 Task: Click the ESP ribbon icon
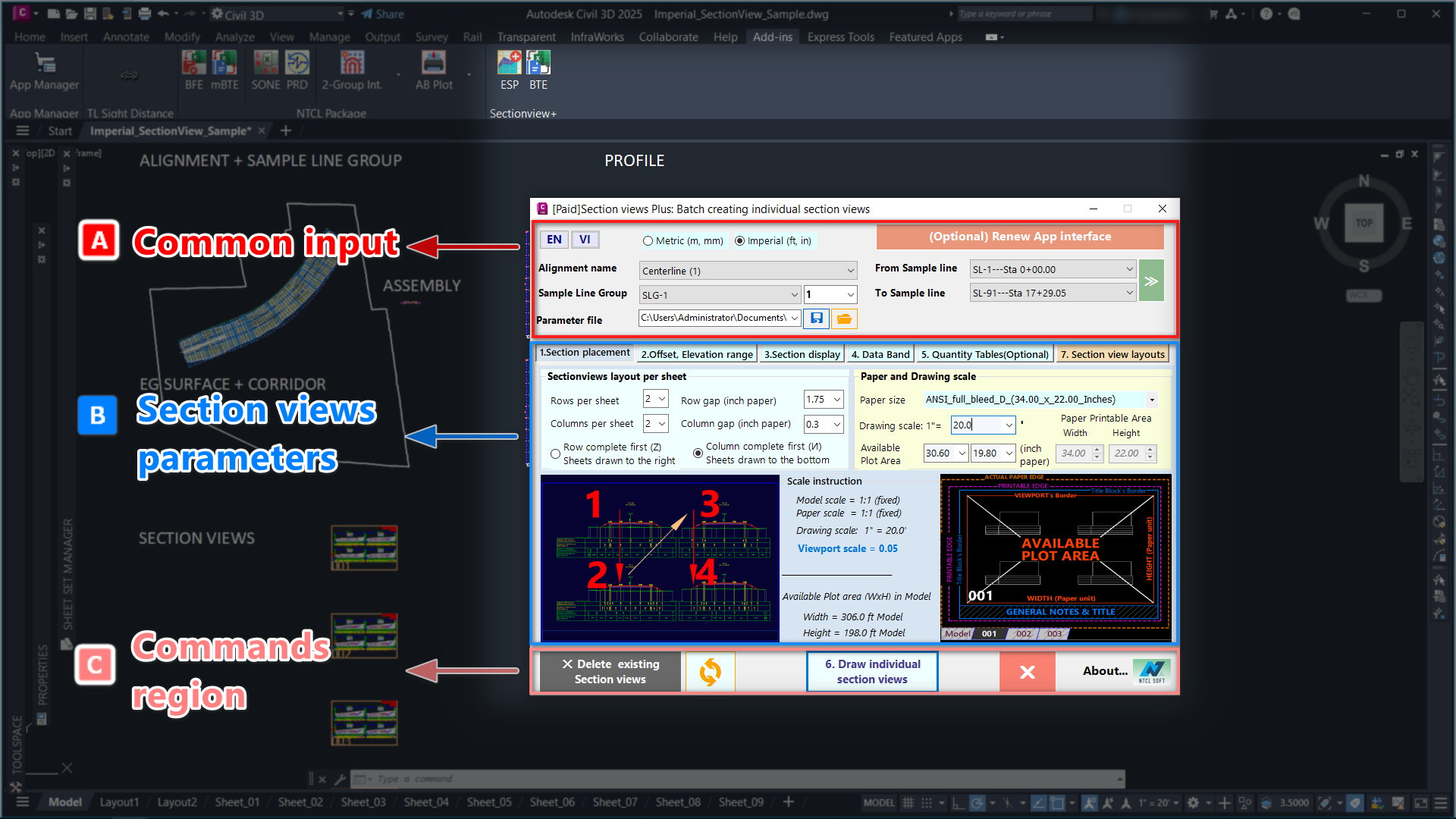(509, 64)
